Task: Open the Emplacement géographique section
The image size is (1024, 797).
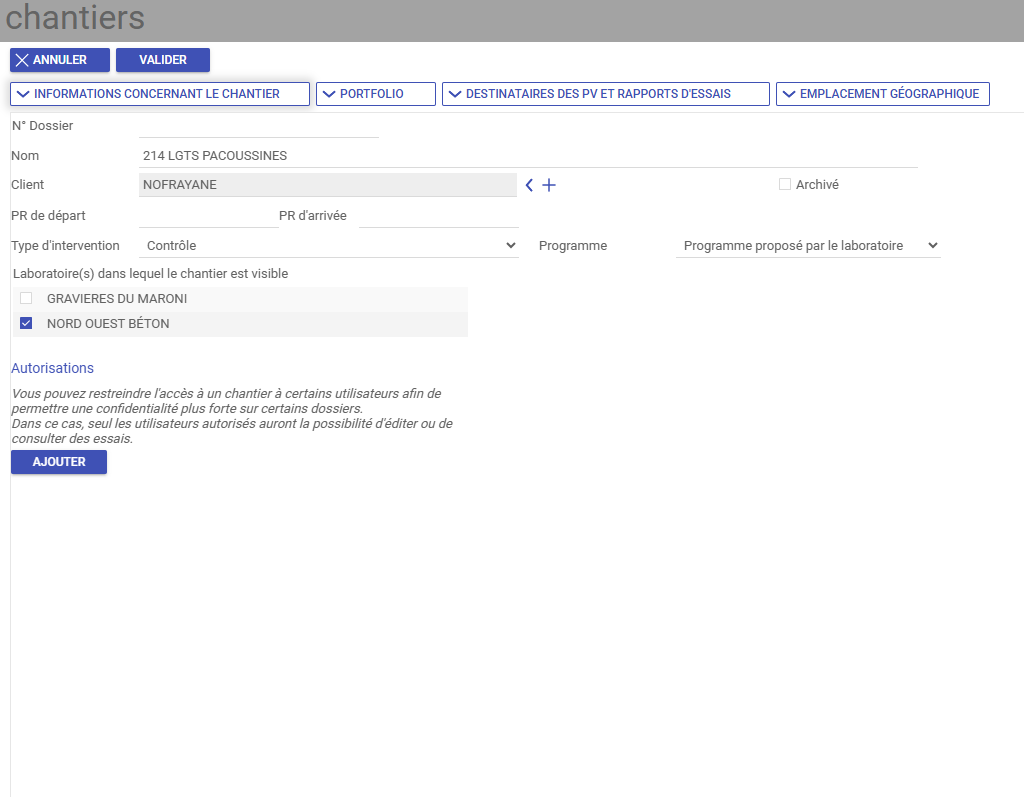Action: pyautogui.click(x=882, y=94)
